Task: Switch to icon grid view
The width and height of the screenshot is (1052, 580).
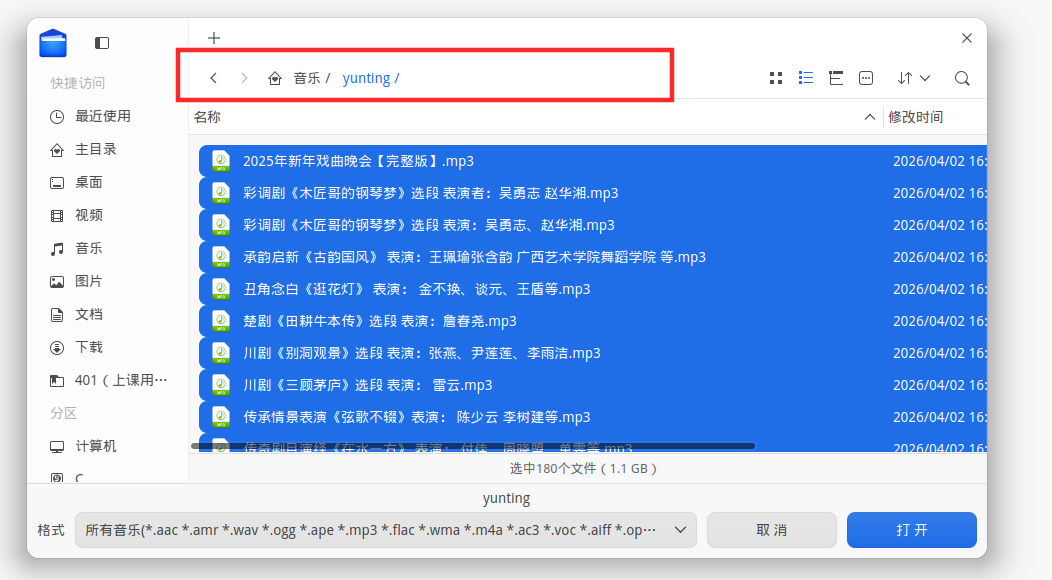Action: tap(776, 79)
